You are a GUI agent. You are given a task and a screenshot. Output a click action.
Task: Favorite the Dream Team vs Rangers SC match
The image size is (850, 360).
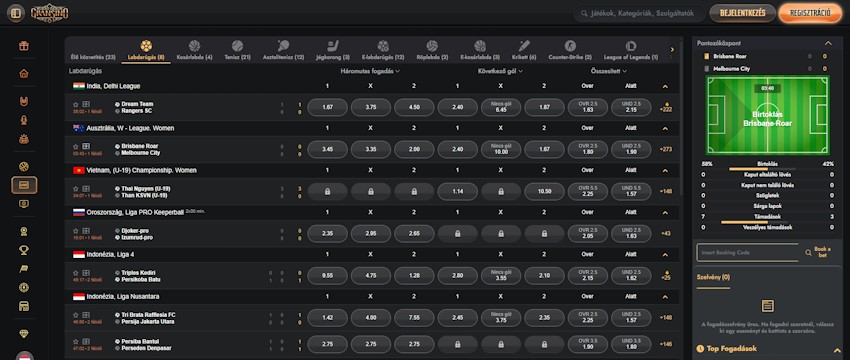[76, 104]
